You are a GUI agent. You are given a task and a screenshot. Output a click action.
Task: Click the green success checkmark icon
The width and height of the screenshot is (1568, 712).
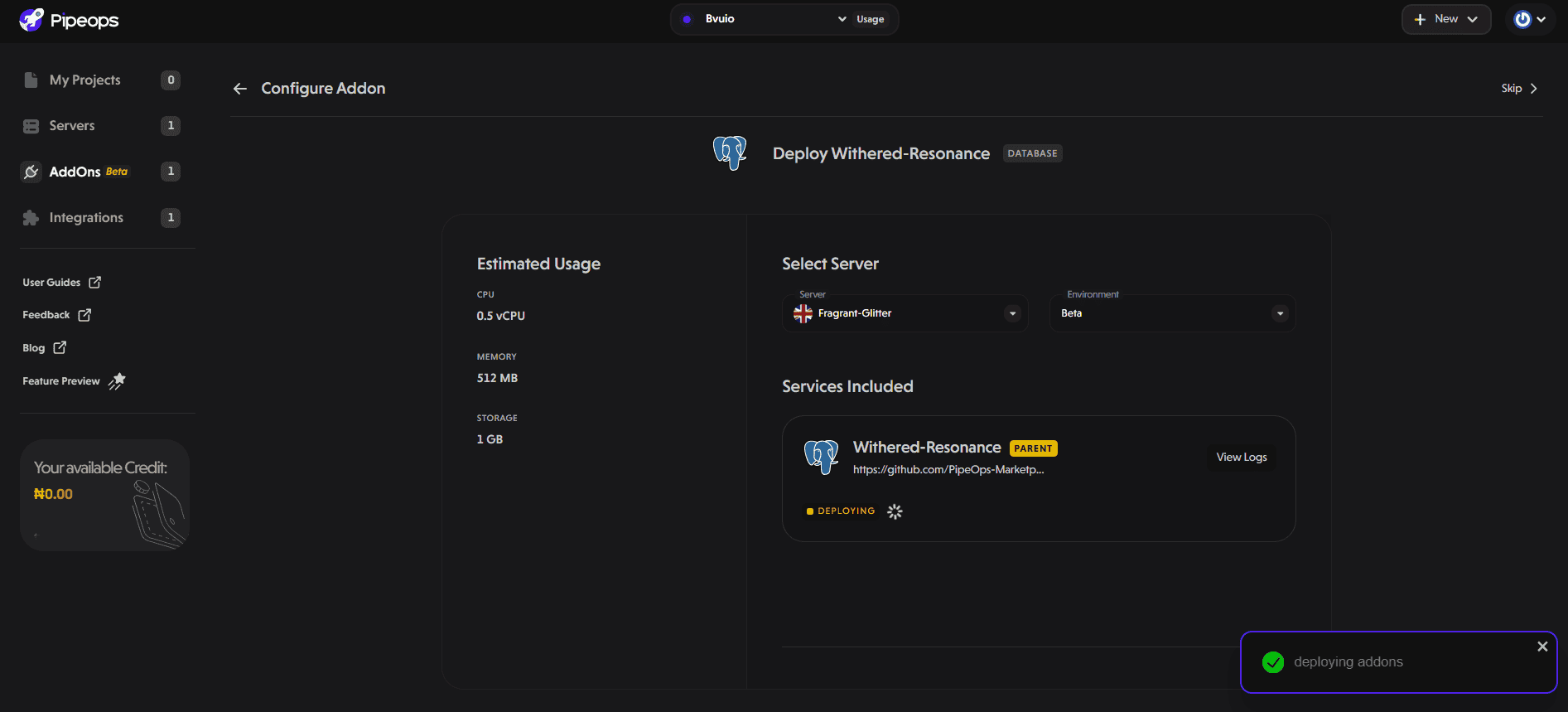click(1273, 662)
